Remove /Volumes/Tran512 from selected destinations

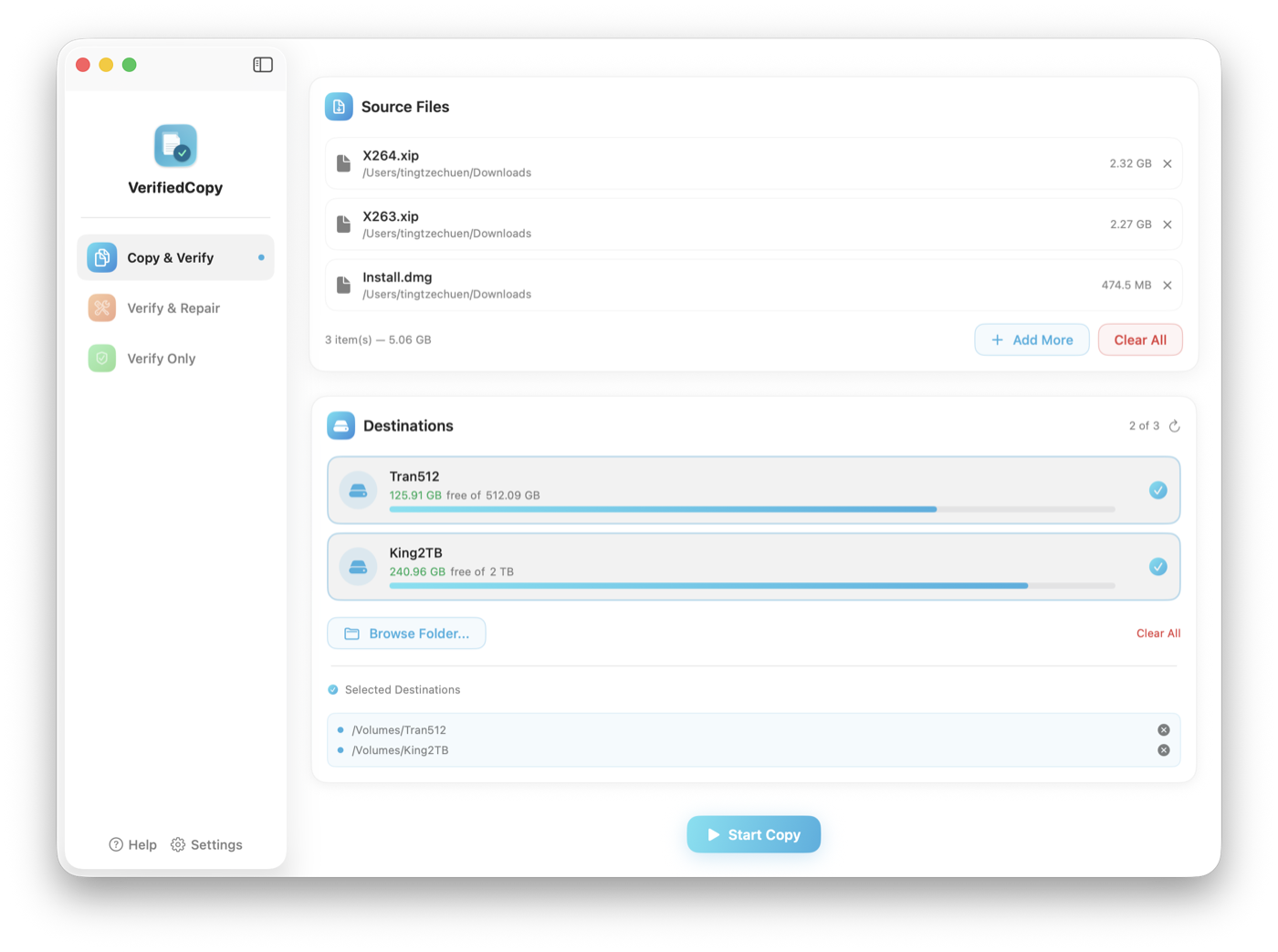(x=1163, y=729)
